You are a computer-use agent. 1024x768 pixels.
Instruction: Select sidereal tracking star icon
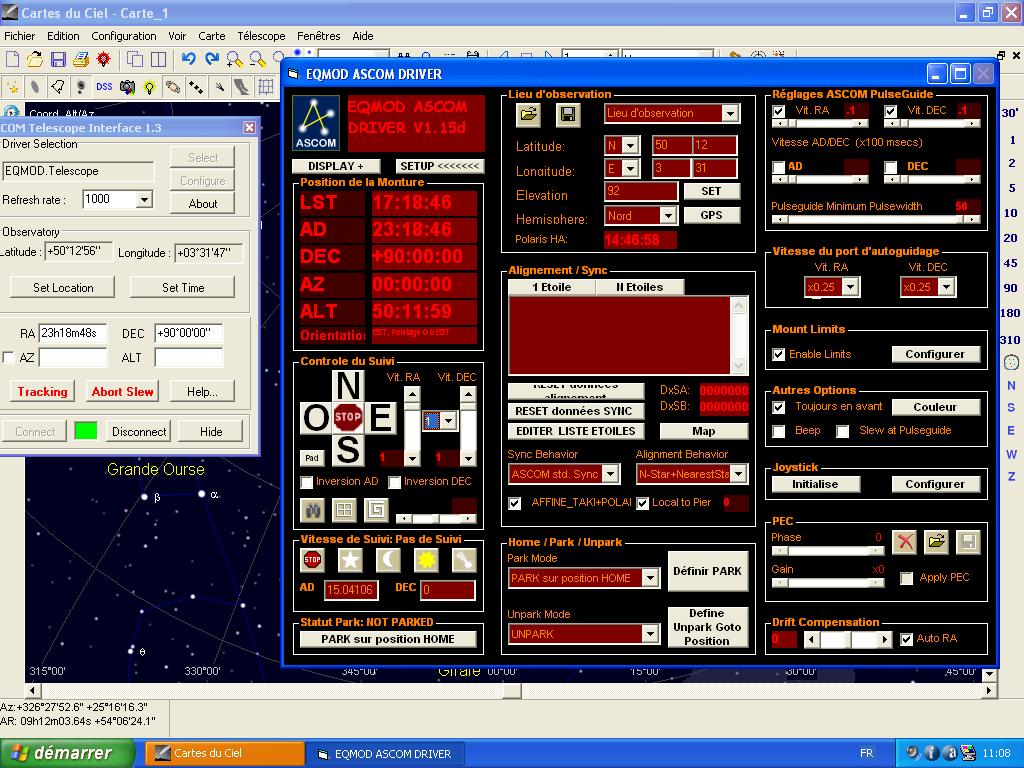coord(350,560)
